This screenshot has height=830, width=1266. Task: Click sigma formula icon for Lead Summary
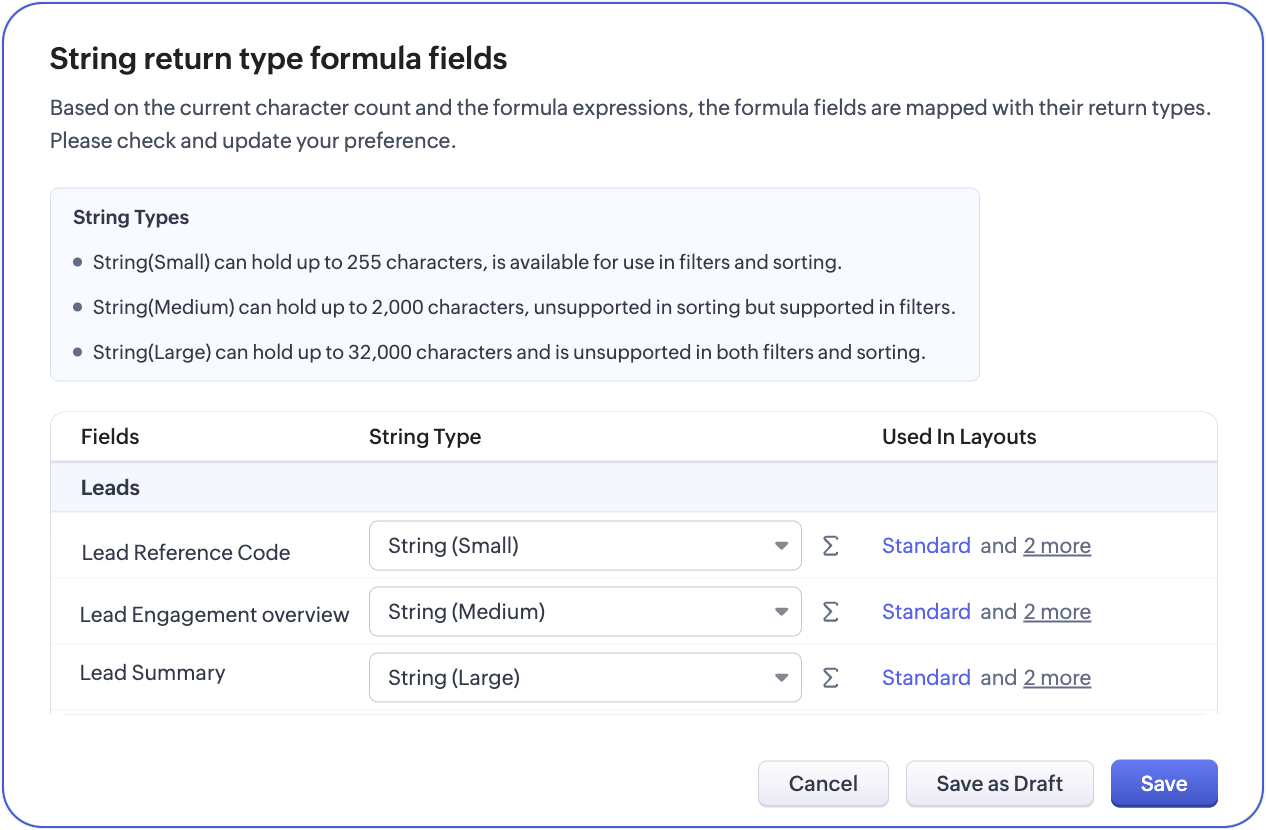830,678
